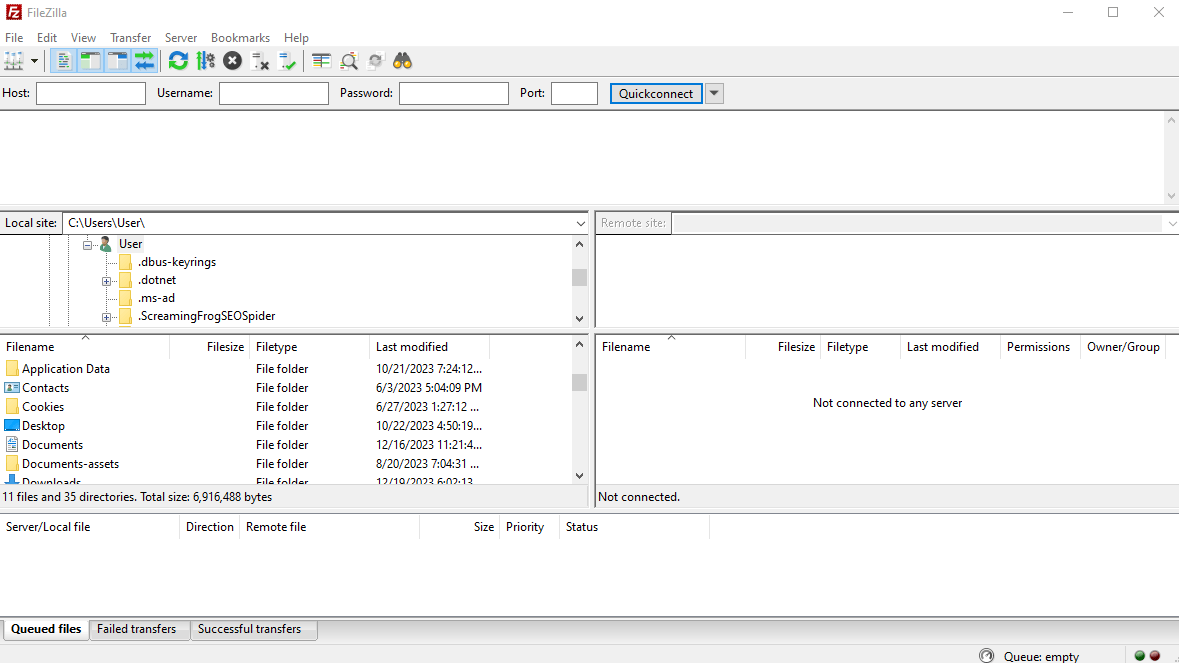
Task: Select the Documents folder icon
Action: point(12,444)
